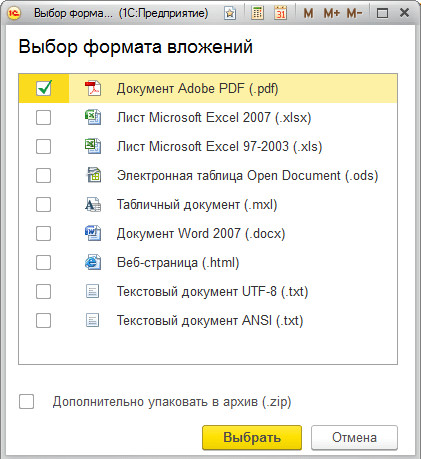Close the Выбор формата вложений dialog
Screen dimensions: 421x459
(404, 13)
